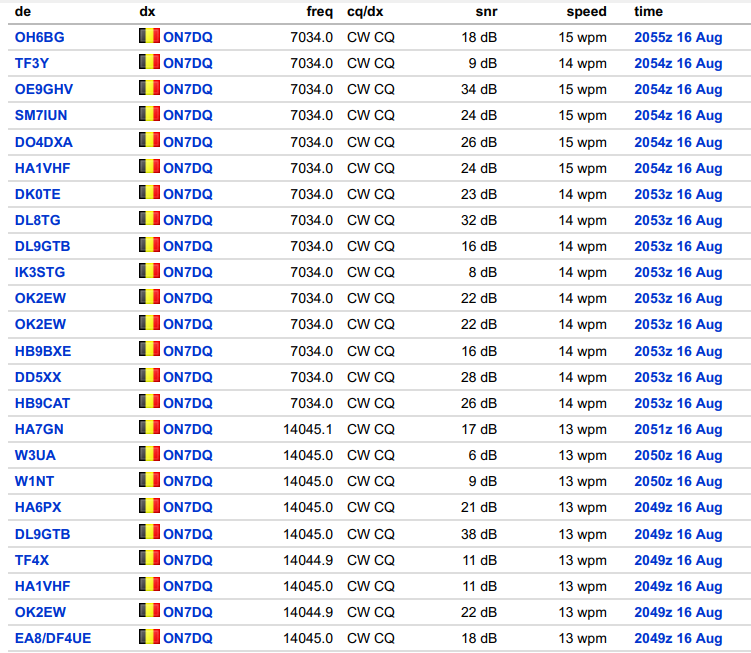
Task: Open spotter callsign DO4DXA
Action: click(x=44, y=142)
